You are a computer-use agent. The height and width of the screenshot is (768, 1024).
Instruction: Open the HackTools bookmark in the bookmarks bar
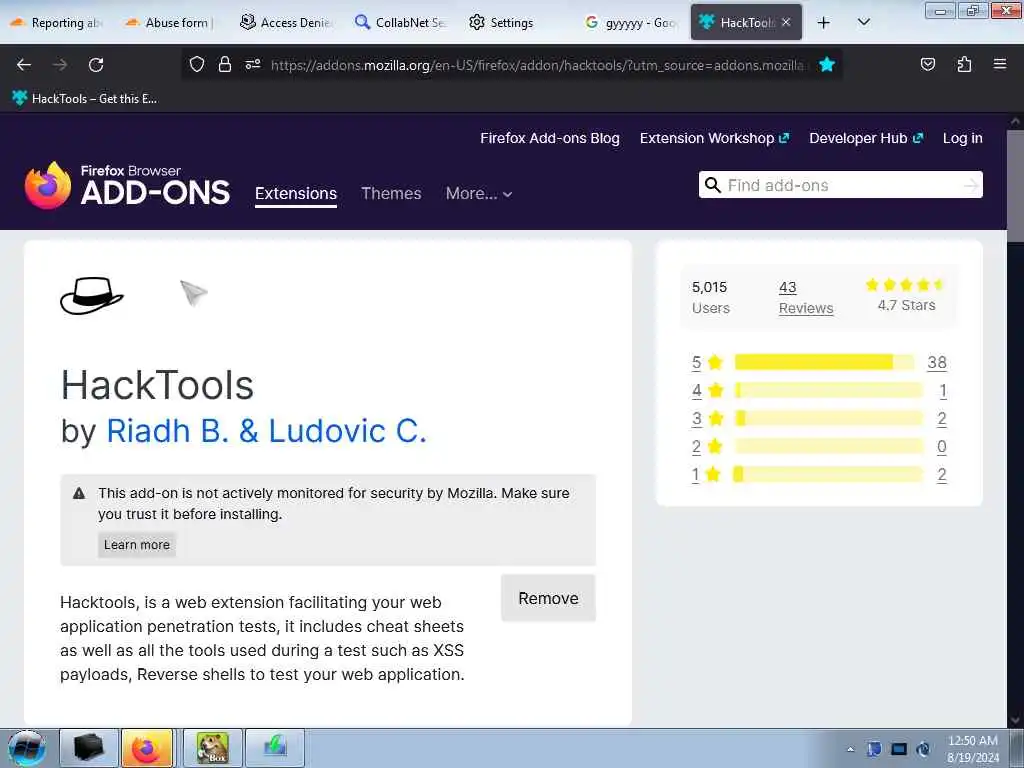click(x=85, y=99)
